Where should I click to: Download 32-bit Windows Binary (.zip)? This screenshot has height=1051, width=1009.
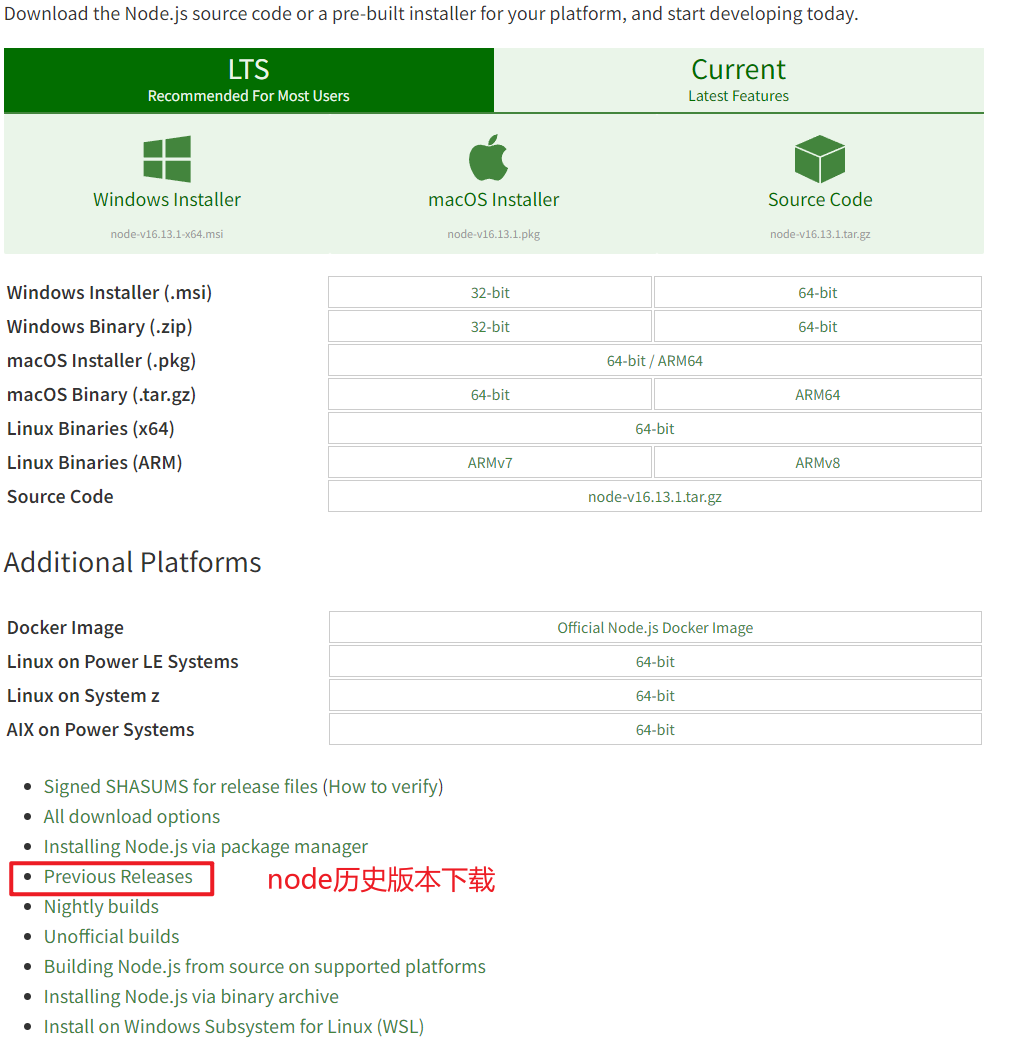(x=490, y=326)
